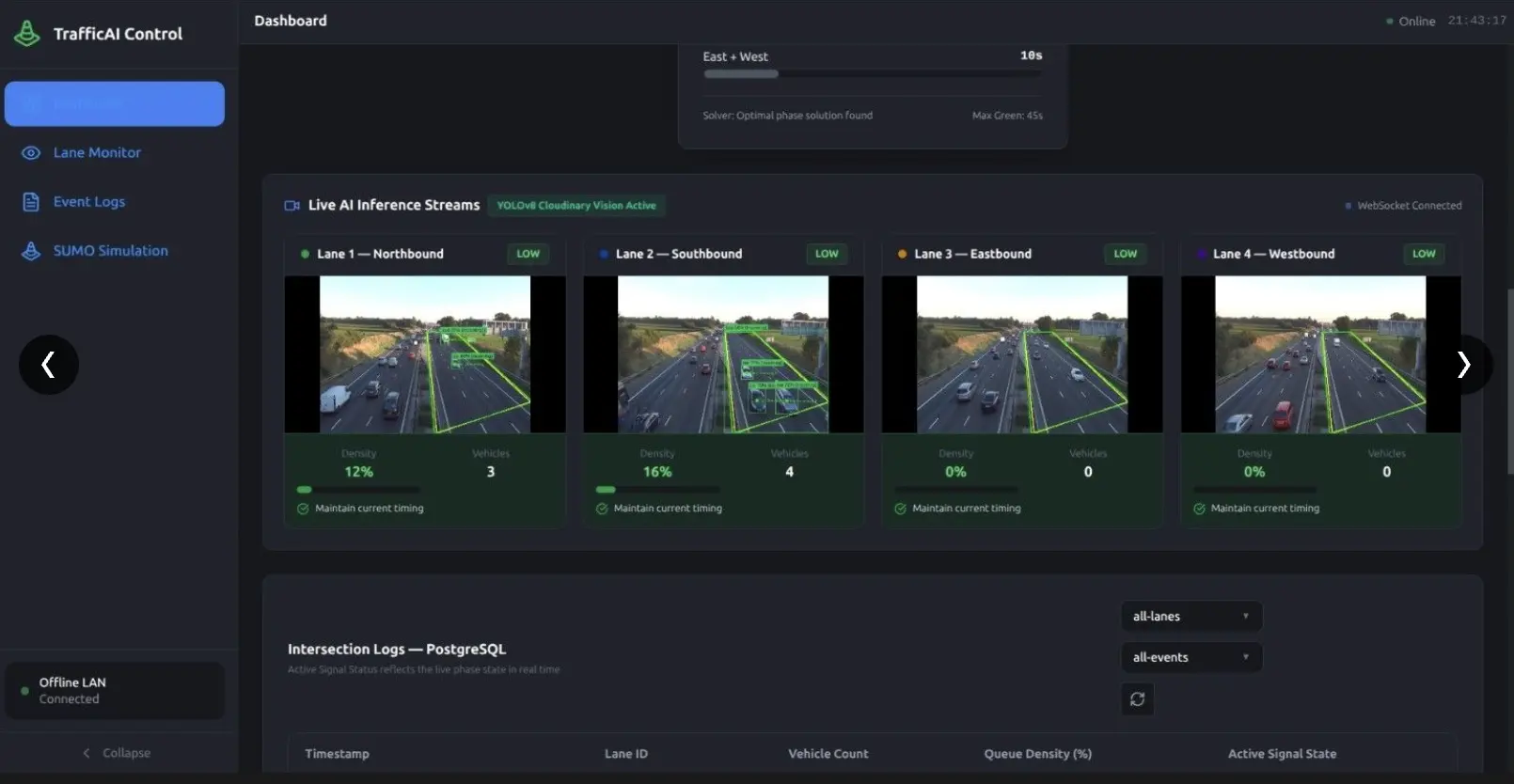The image size is (1514, 784).
Task: Refresh the Intersection Logs table
Action: click(x=1138, y=699)
